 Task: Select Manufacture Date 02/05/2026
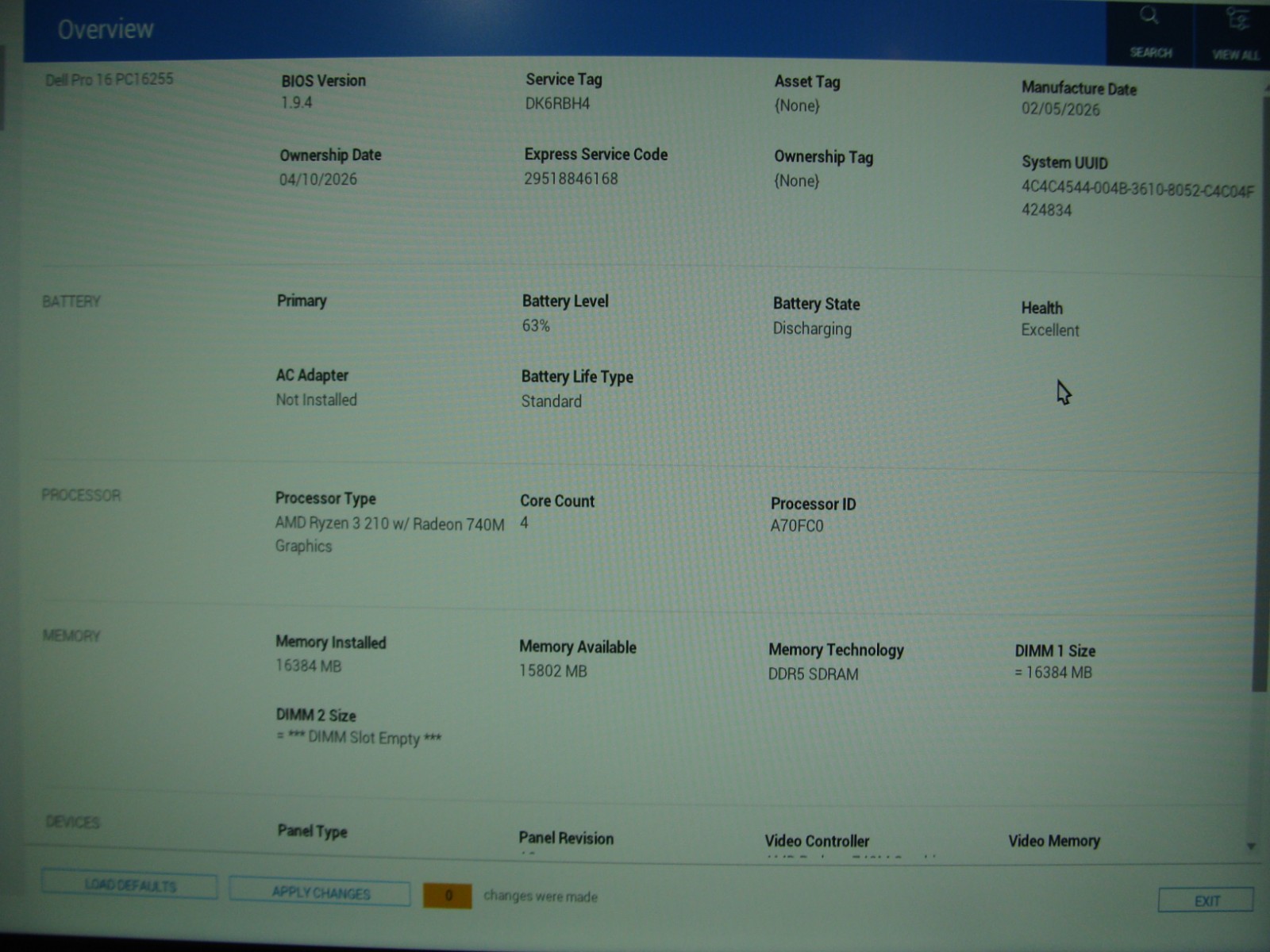pyautogui.click(x=1060, y=109)
